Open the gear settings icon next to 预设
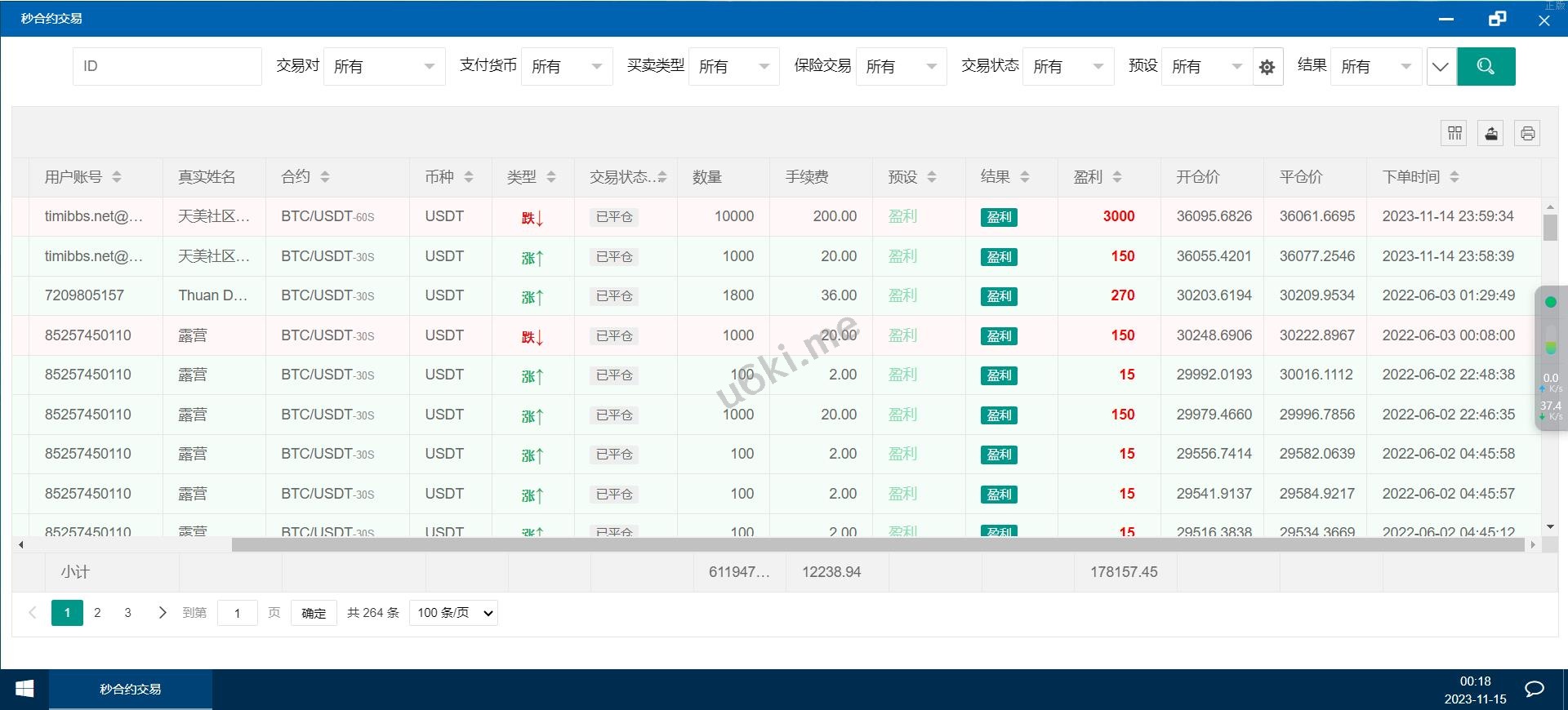This screenshot has width=1568, height=710. pos(1267,67)
